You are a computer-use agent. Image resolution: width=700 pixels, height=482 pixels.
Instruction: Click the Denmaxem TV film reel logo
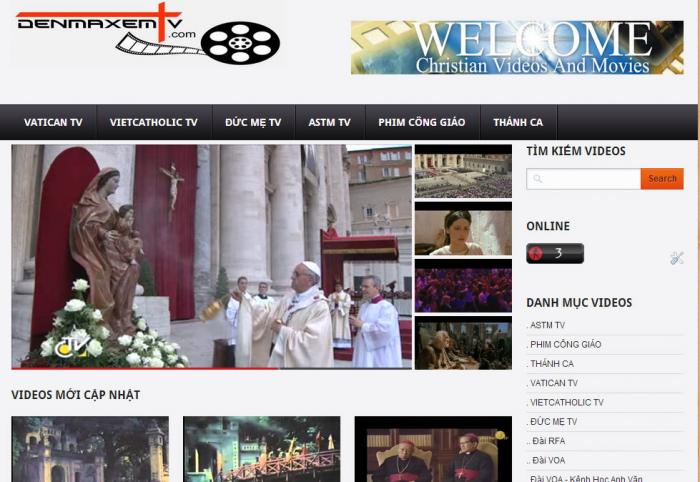tap(148, 34)
